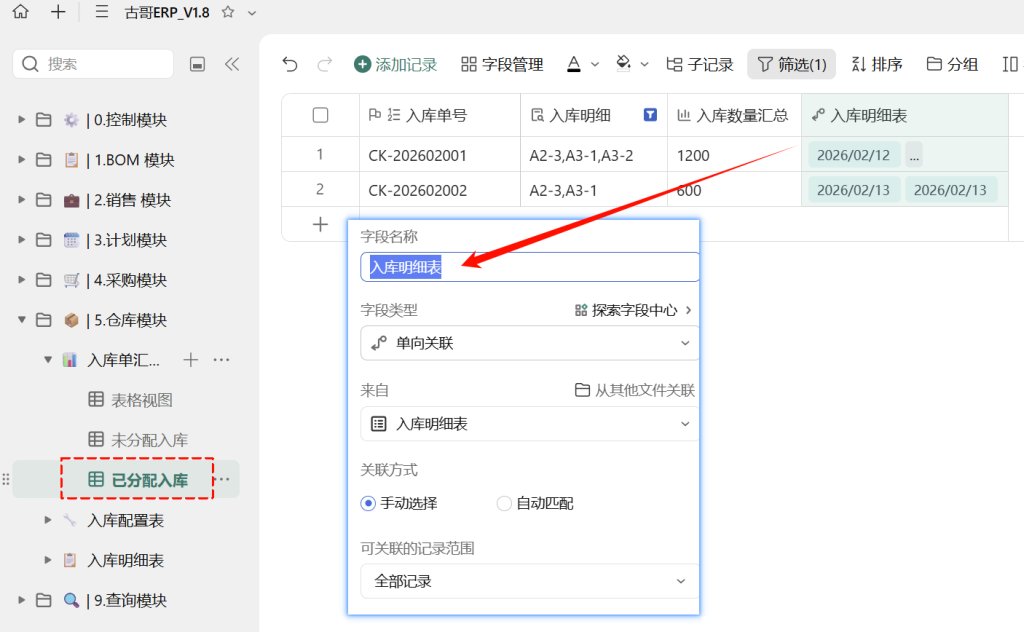Click 入库单号 column header
Screen dimensions: 1024x632
[440, 115]
